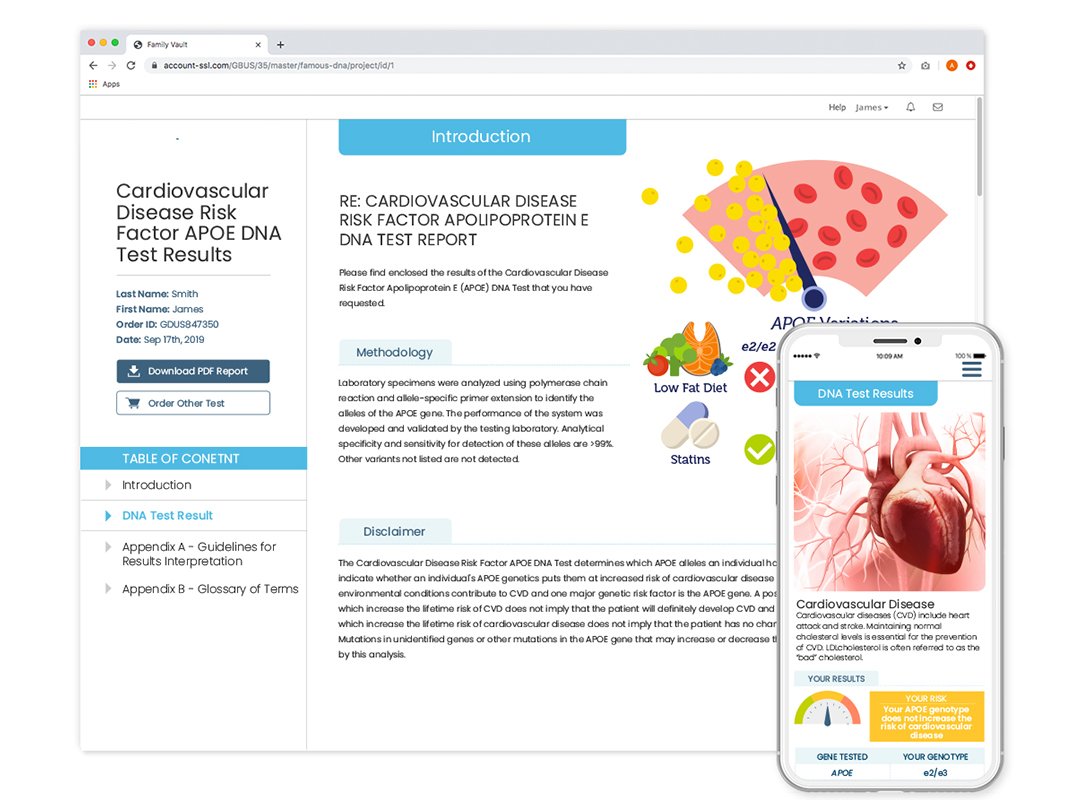Click the APOE gauge needle illustration
This screenshot has width=1080, height=800.
tap(792, 241)
